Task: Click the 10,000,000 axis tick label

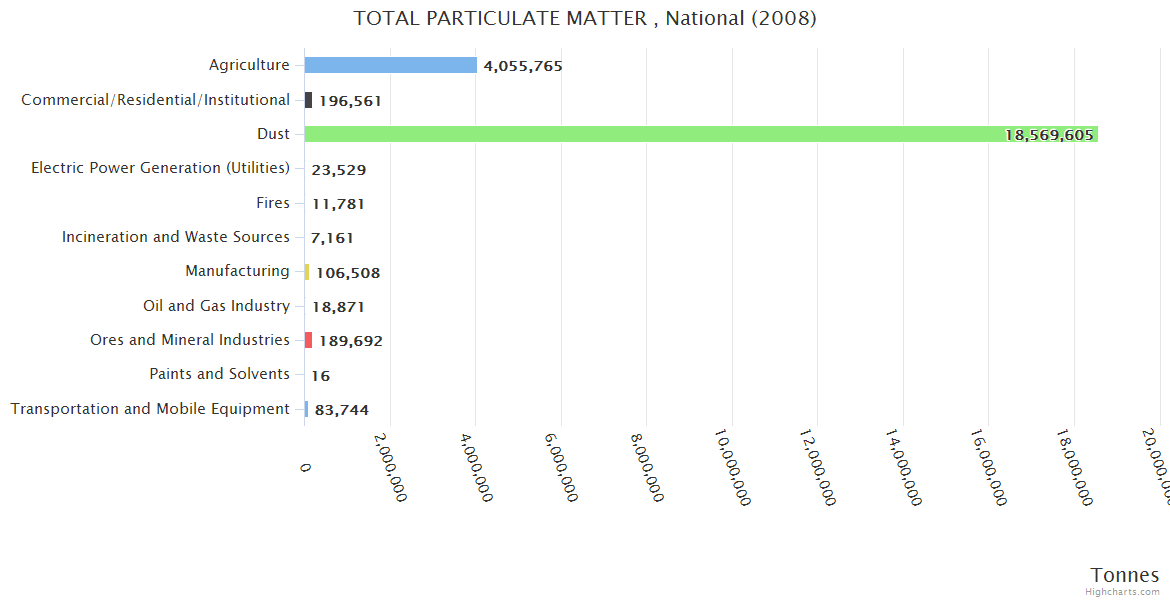Action: [733, 467]
